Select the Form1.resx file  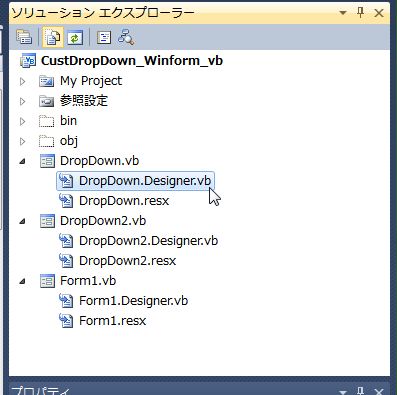113,321
